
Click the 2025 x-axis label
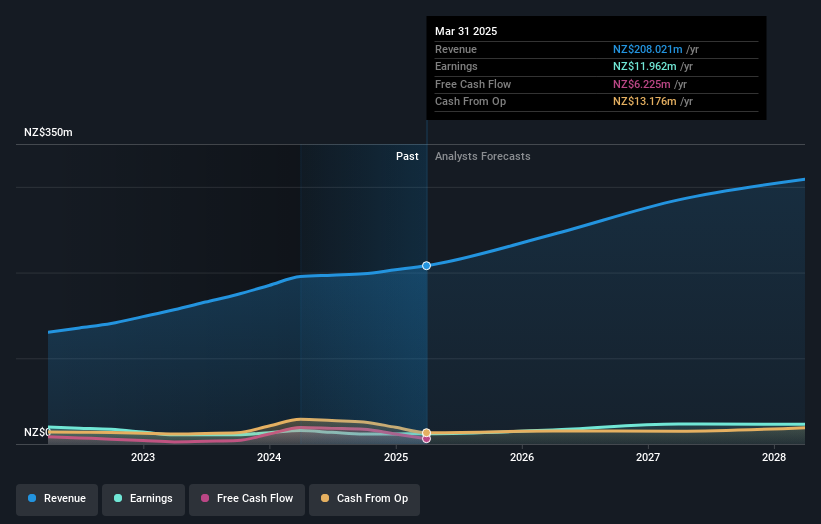coord(396,458)
